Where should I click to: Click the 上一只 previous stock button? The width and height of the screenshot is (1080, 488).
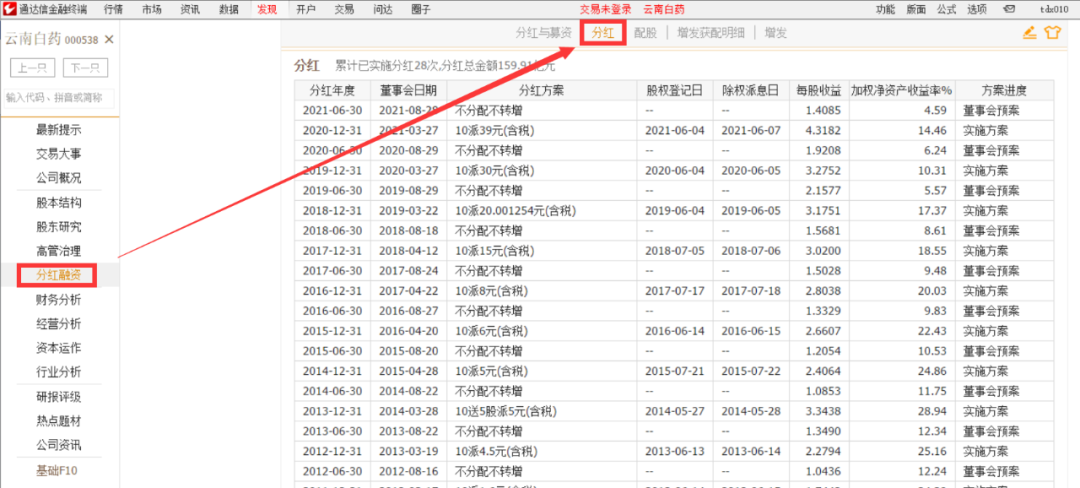33,68
